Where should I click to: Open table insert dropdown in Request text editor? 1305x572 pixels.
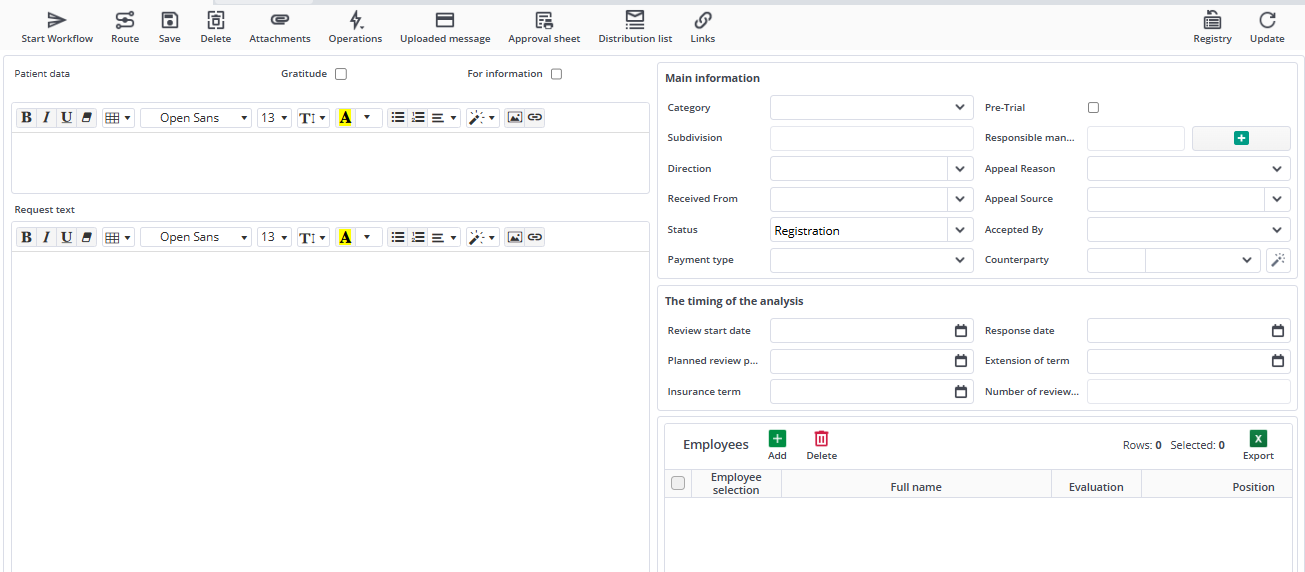(118, 237)
